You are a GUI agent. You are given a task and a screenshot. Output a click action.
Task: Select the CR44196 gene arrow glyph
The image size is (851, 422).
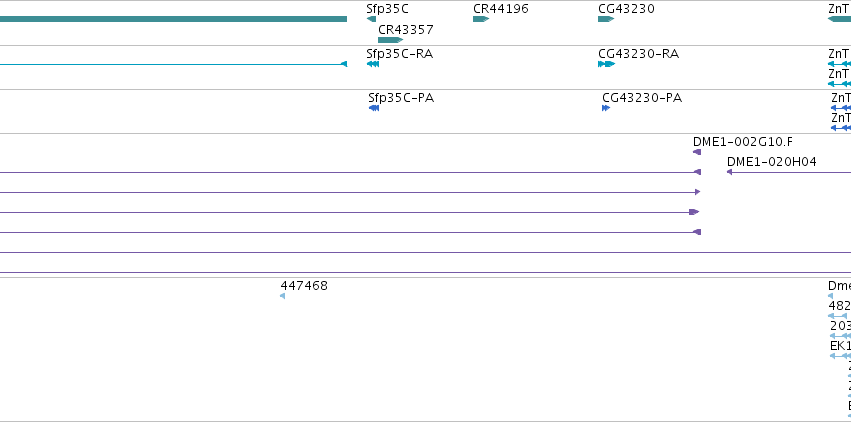[481, 19]
